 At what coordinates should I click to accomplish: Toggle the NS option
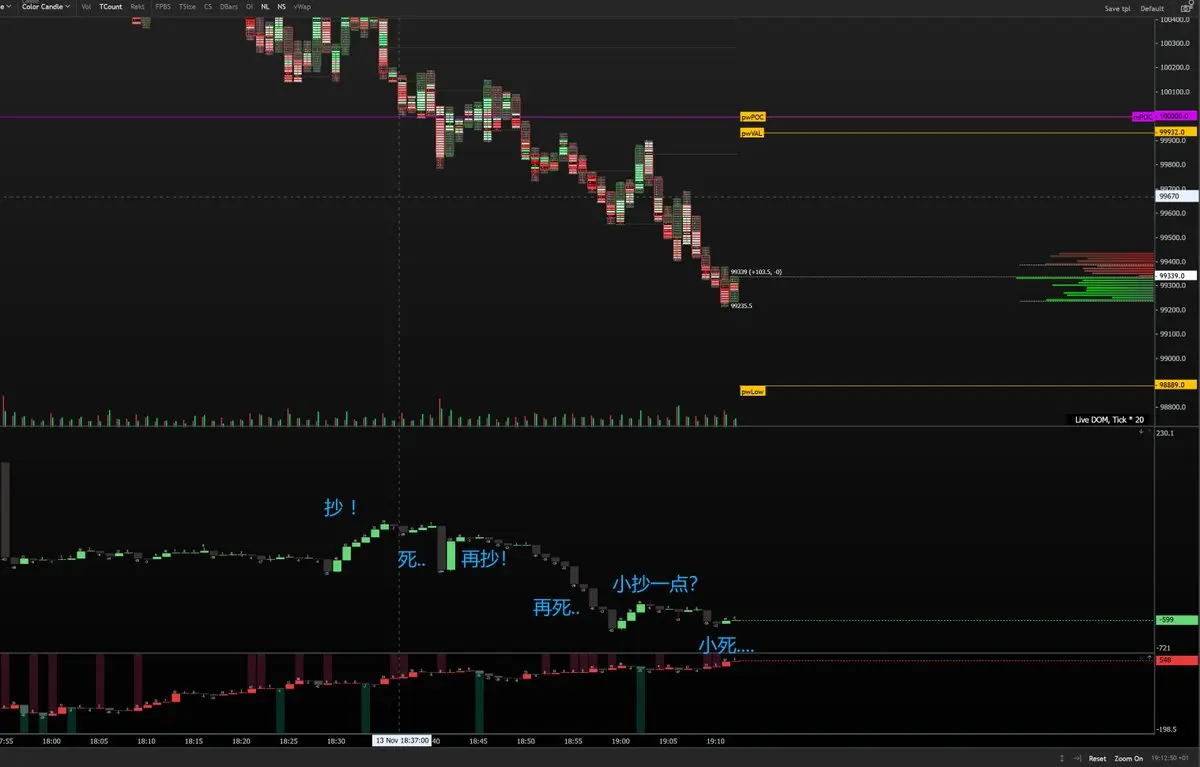[x=282, y=6]
